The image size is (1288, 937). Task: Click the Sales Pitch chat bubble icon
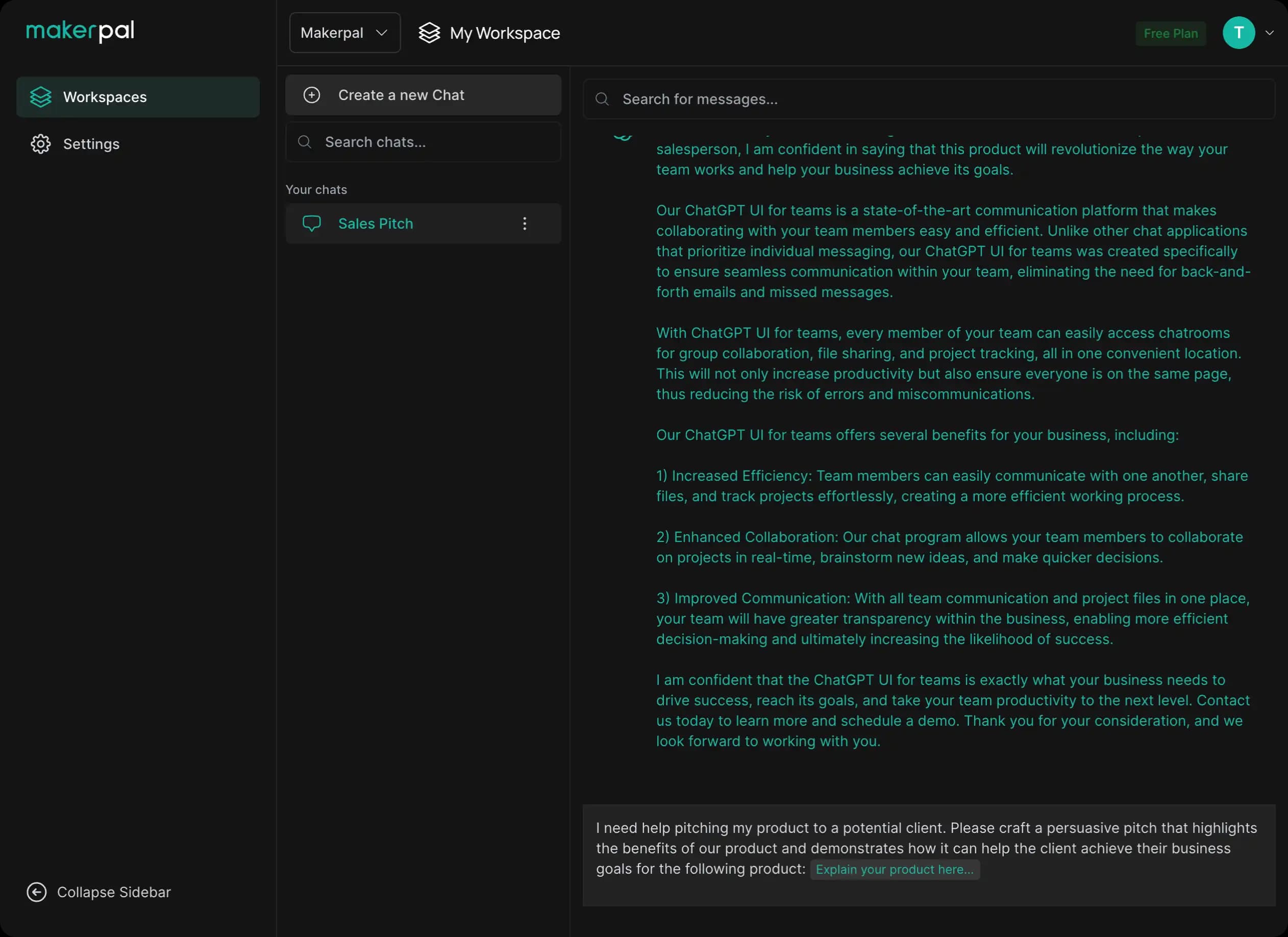point(312,224)
